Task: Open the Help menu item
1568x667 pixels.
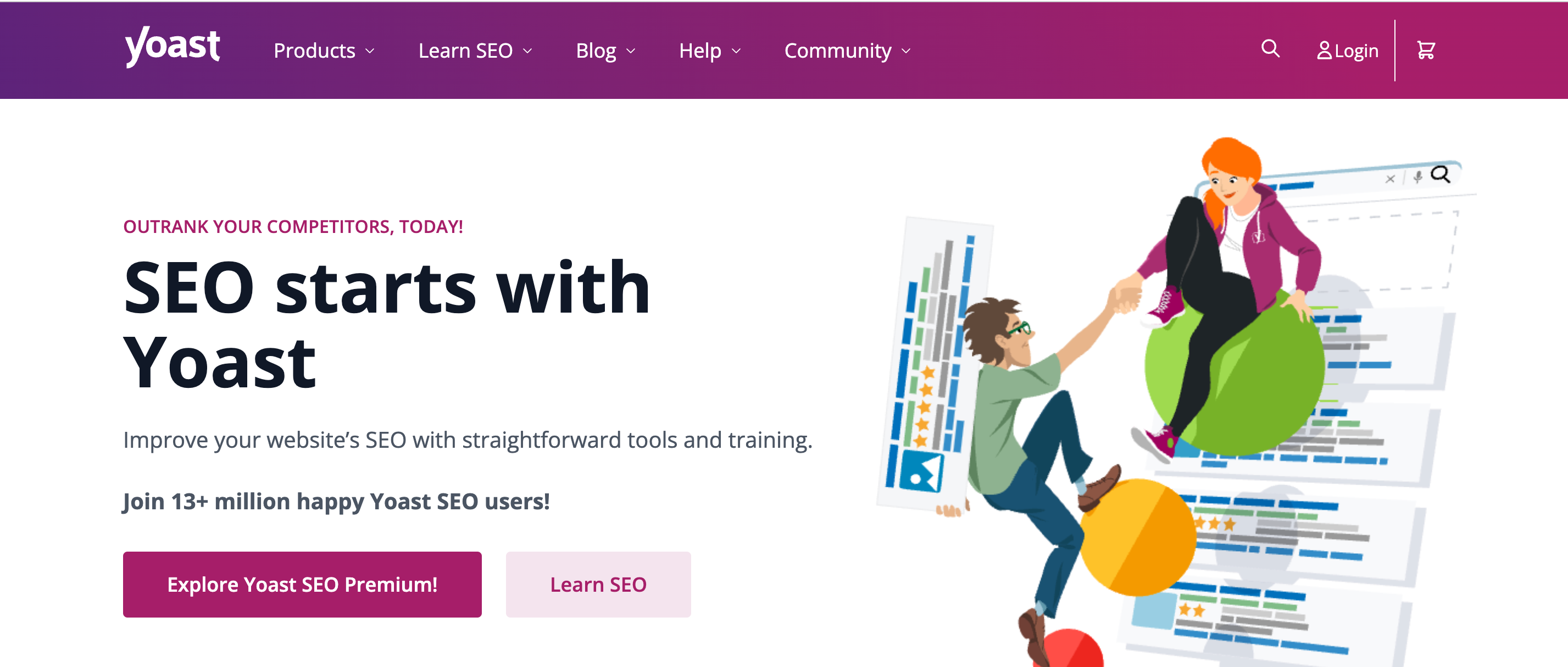Action: [699, 51]
